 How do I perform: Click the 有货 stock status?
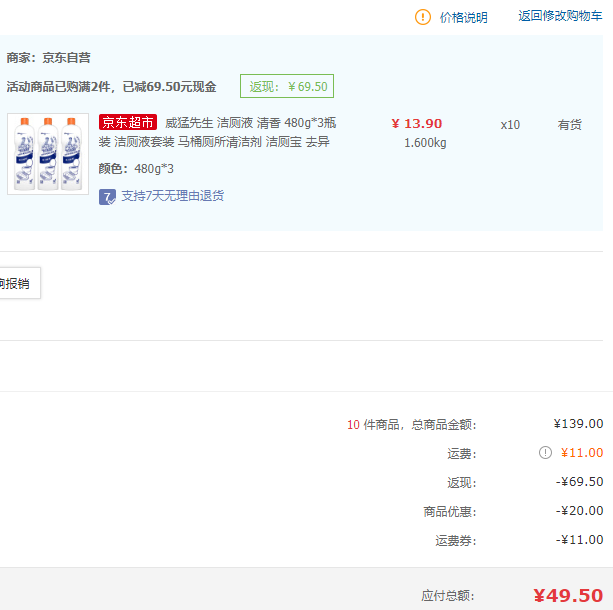[569, 125]
